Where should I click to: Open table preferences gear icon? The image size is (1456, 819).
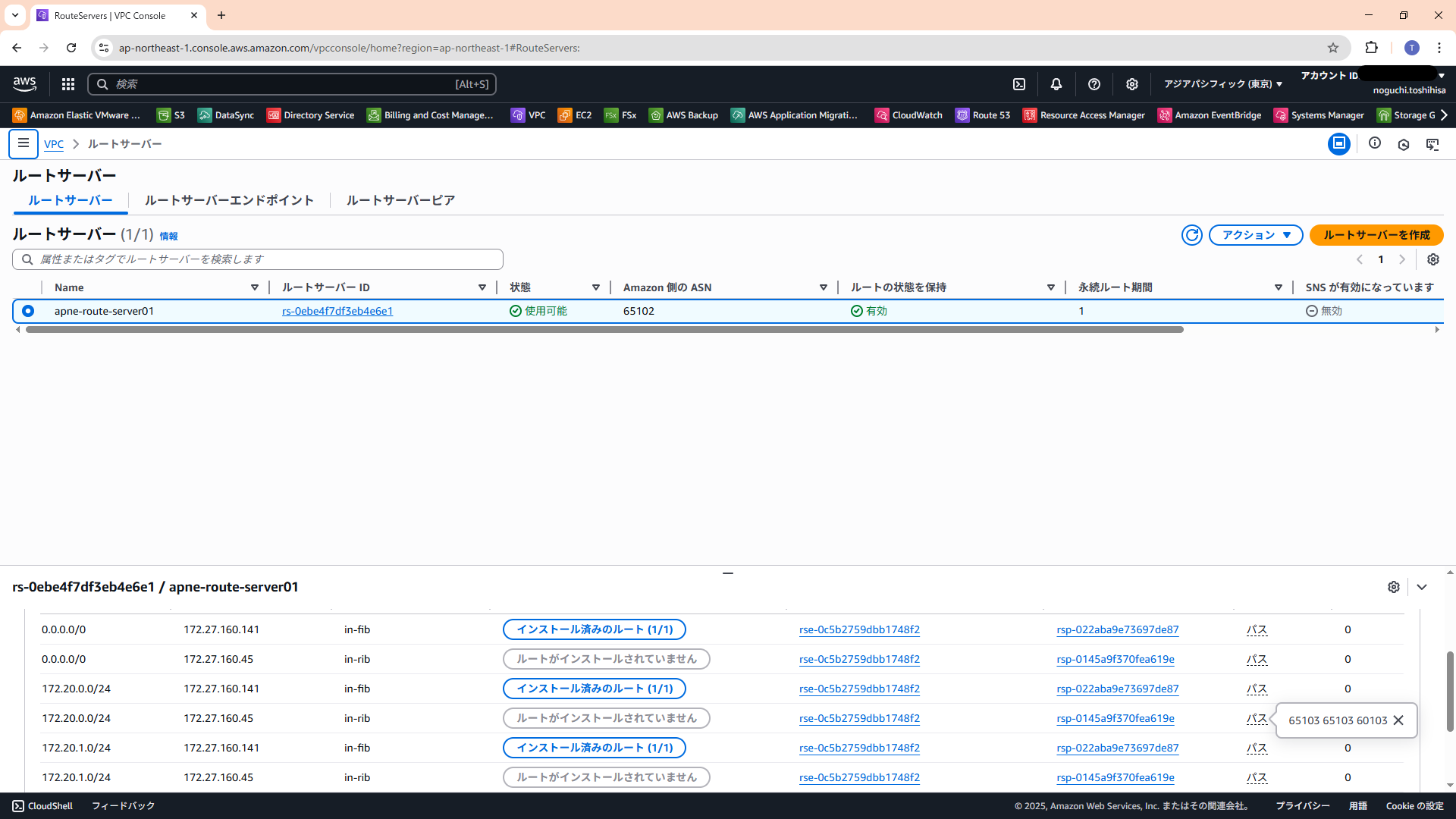point(1432,259)
